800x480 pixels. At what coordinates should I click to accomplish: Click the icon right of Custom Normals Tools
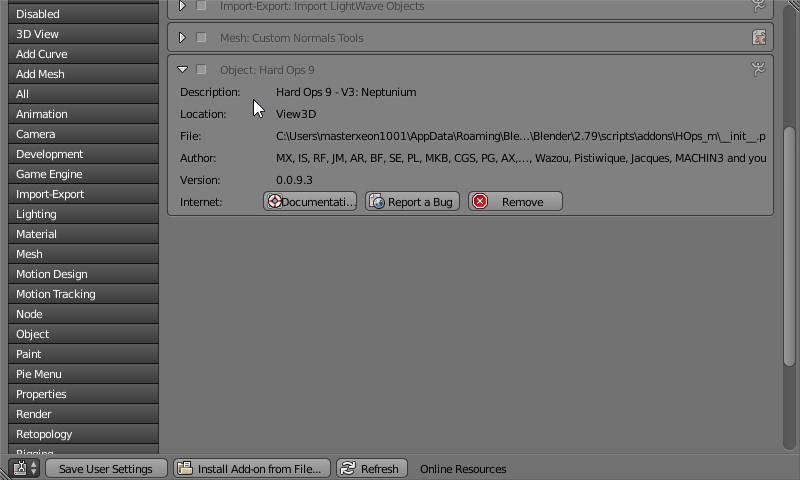click(759, 38)
